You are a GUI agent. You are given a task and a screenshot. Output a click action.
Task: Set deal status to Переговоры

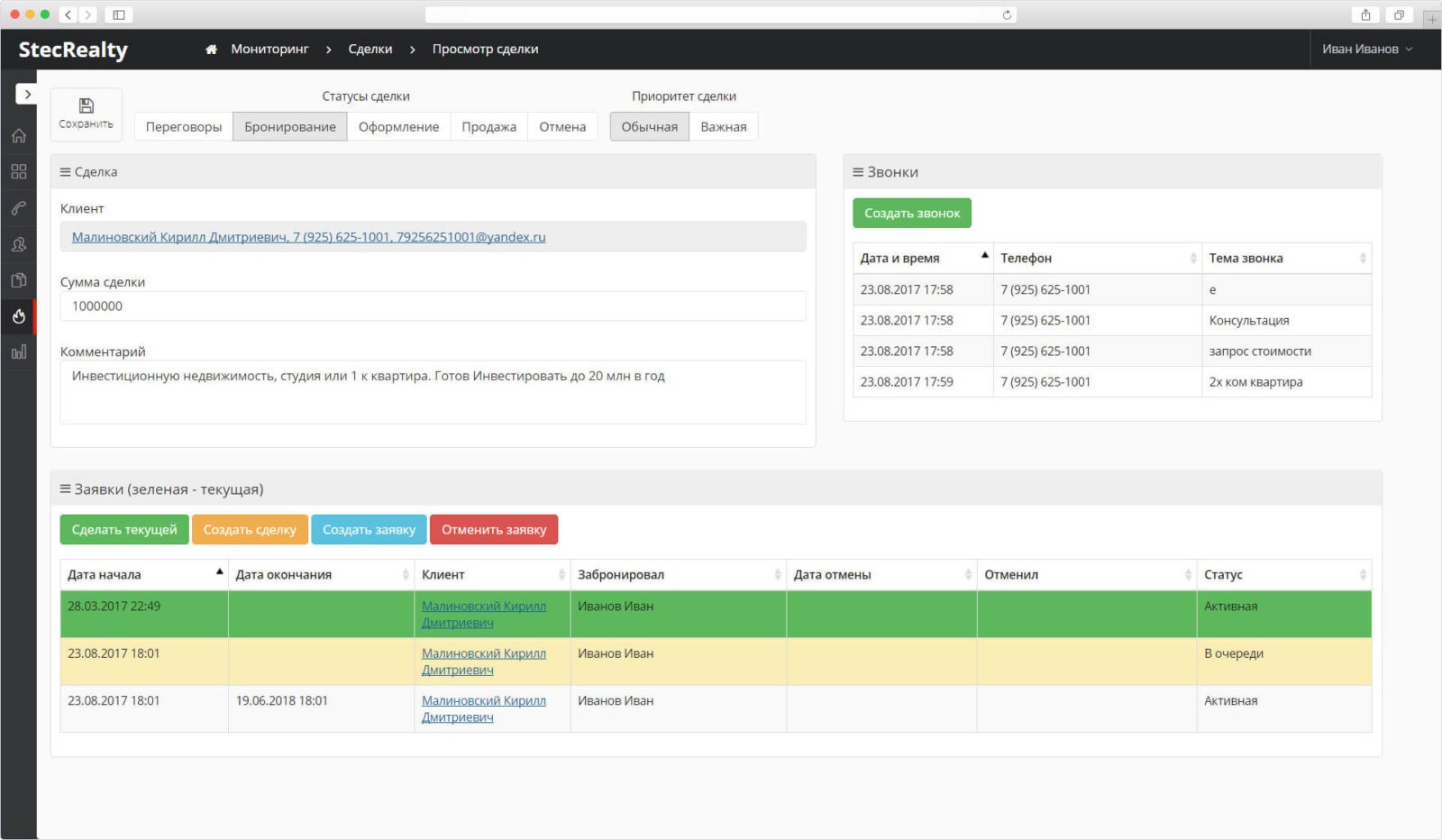pyautogui.click(x=184, y=127)
